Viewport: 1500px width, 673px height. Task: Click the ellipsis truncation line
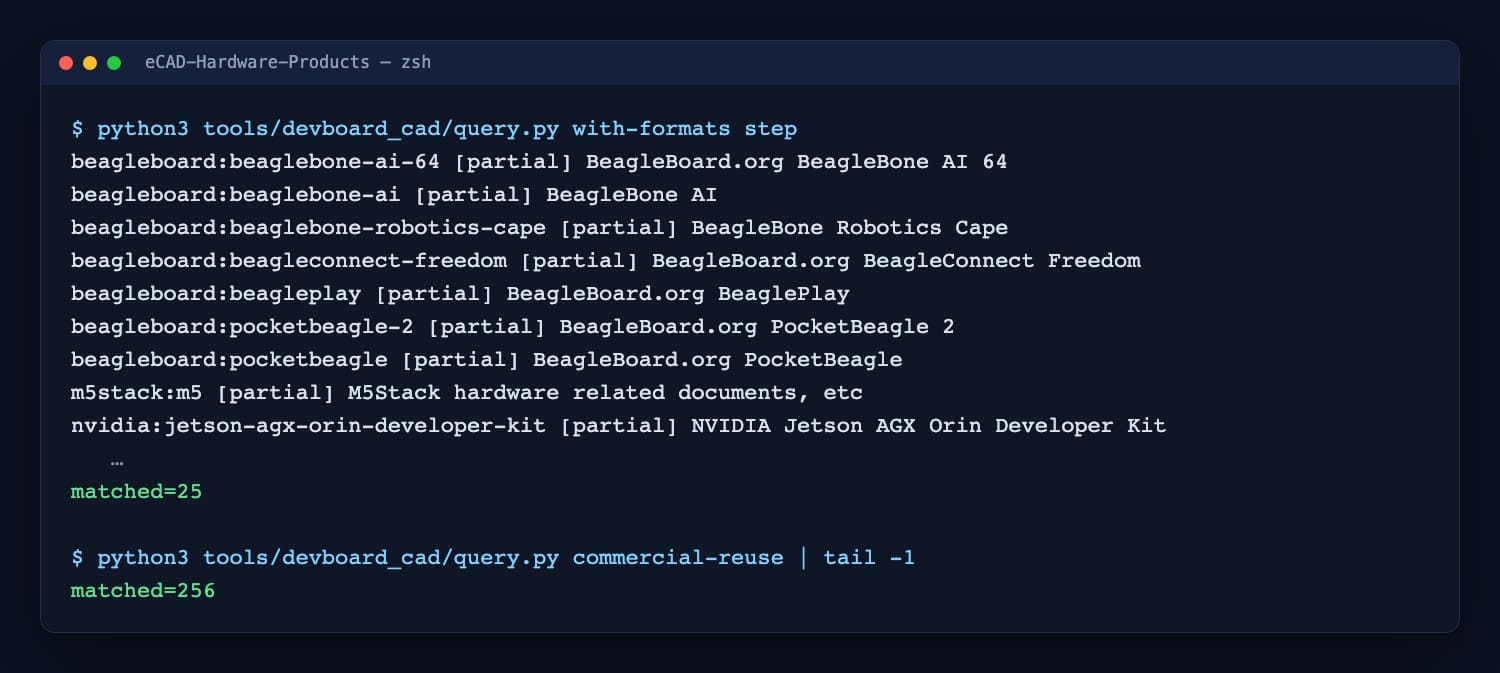coord(117,463)
